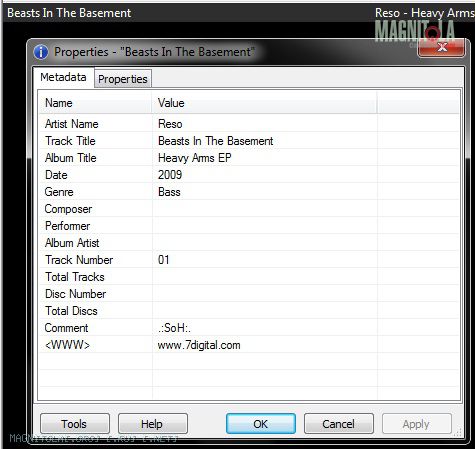This screenshot has width=475, height=449.
Task: Click the greyed-out Apply button
Action: (x=417, y=424)
